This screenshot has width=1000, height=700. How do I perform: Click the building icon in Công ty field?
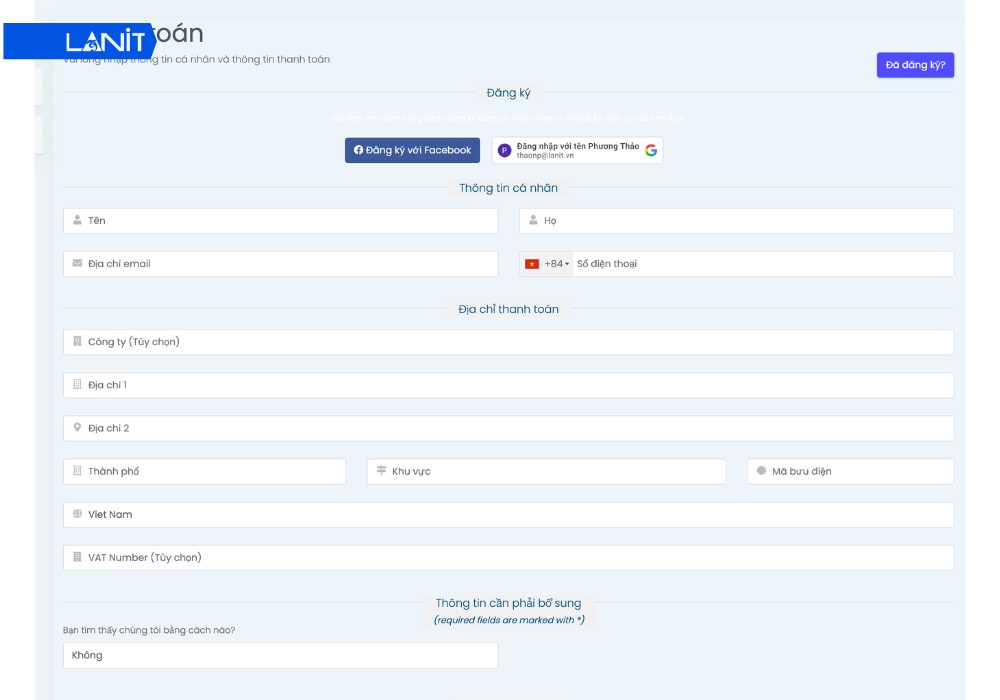(77, 342)
